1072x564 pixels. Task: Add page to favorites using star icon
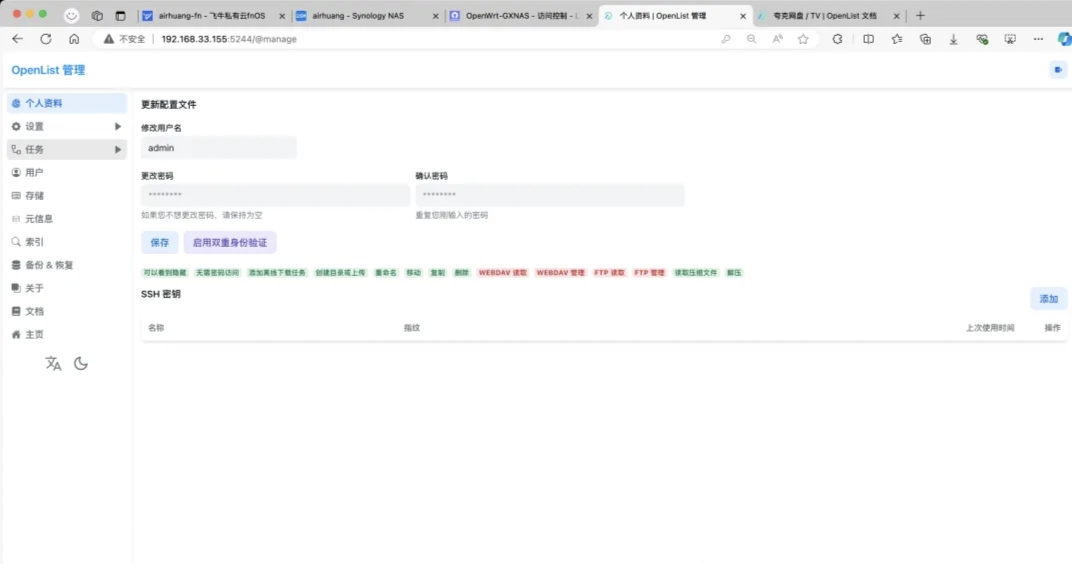[x=803, y=39]
